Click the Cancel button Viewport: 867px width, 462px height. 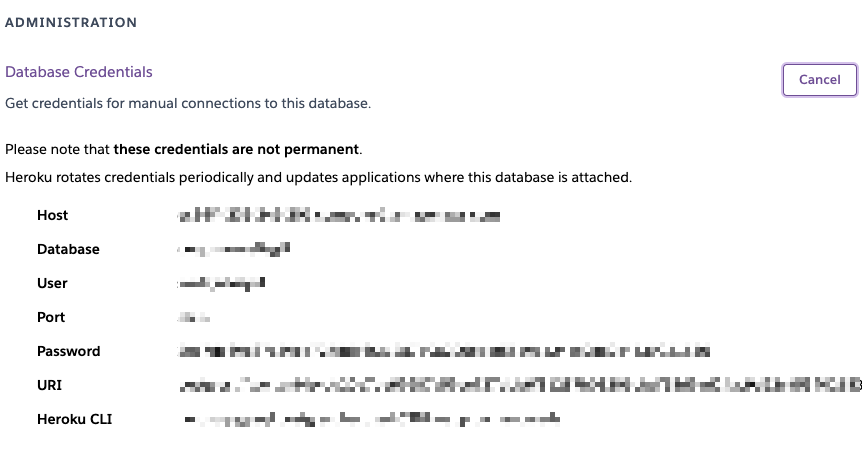(819, 80)
